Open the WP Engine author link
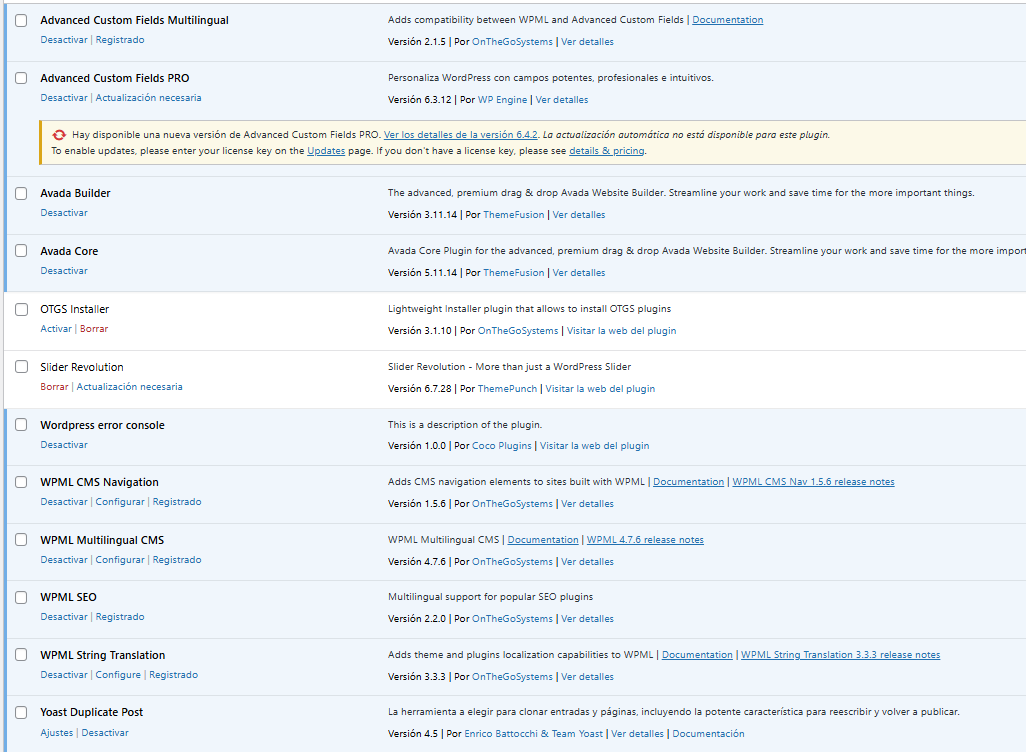Screen dimensions: 1026x752 click(x=503, y=100)
